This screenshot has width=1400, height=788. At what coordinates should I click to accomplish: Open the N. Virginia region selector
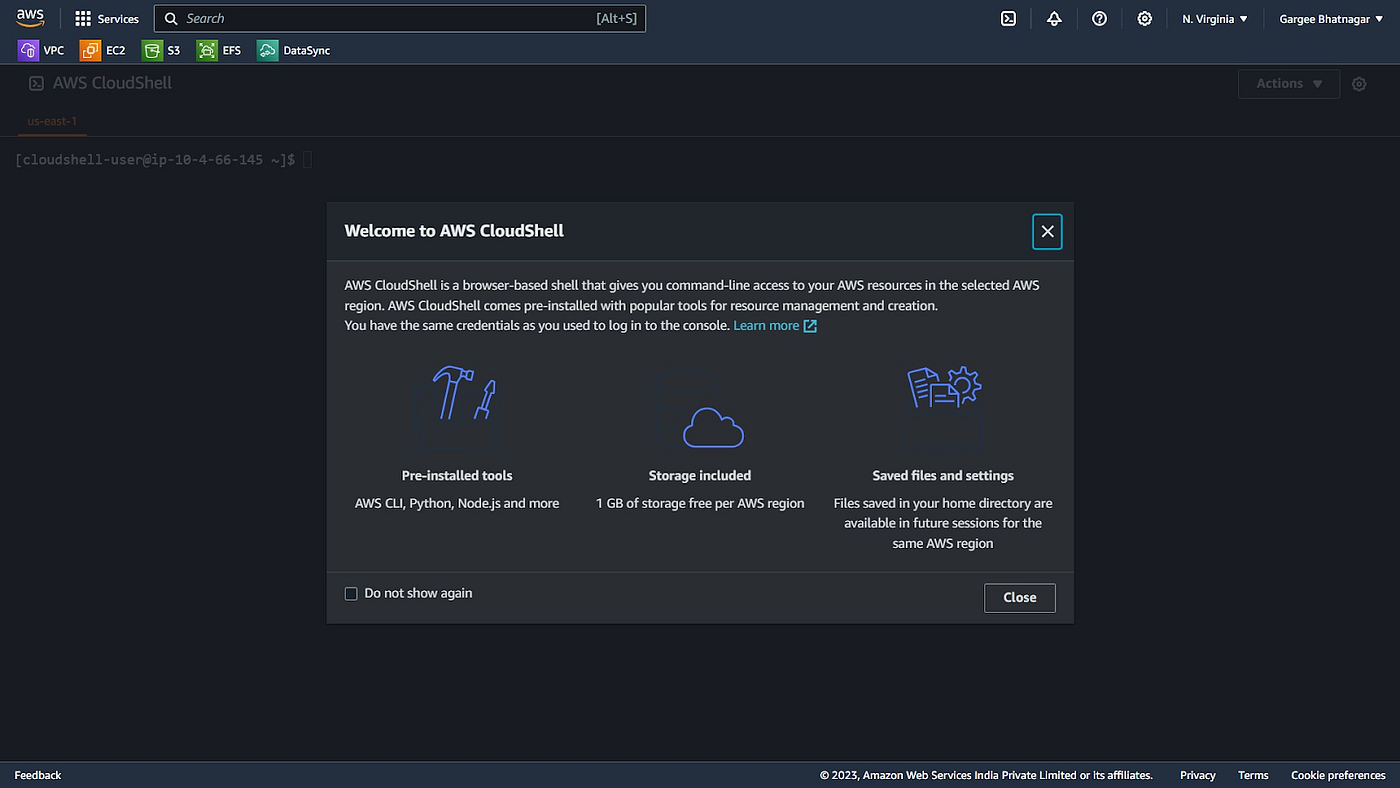pyautogui.click(x=1213, y=18)
